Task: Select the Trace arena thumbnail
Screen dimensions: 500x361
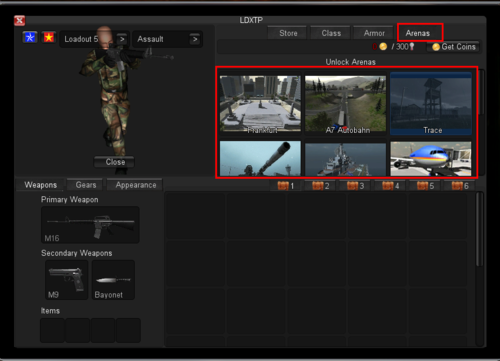Action: [431, 104]
